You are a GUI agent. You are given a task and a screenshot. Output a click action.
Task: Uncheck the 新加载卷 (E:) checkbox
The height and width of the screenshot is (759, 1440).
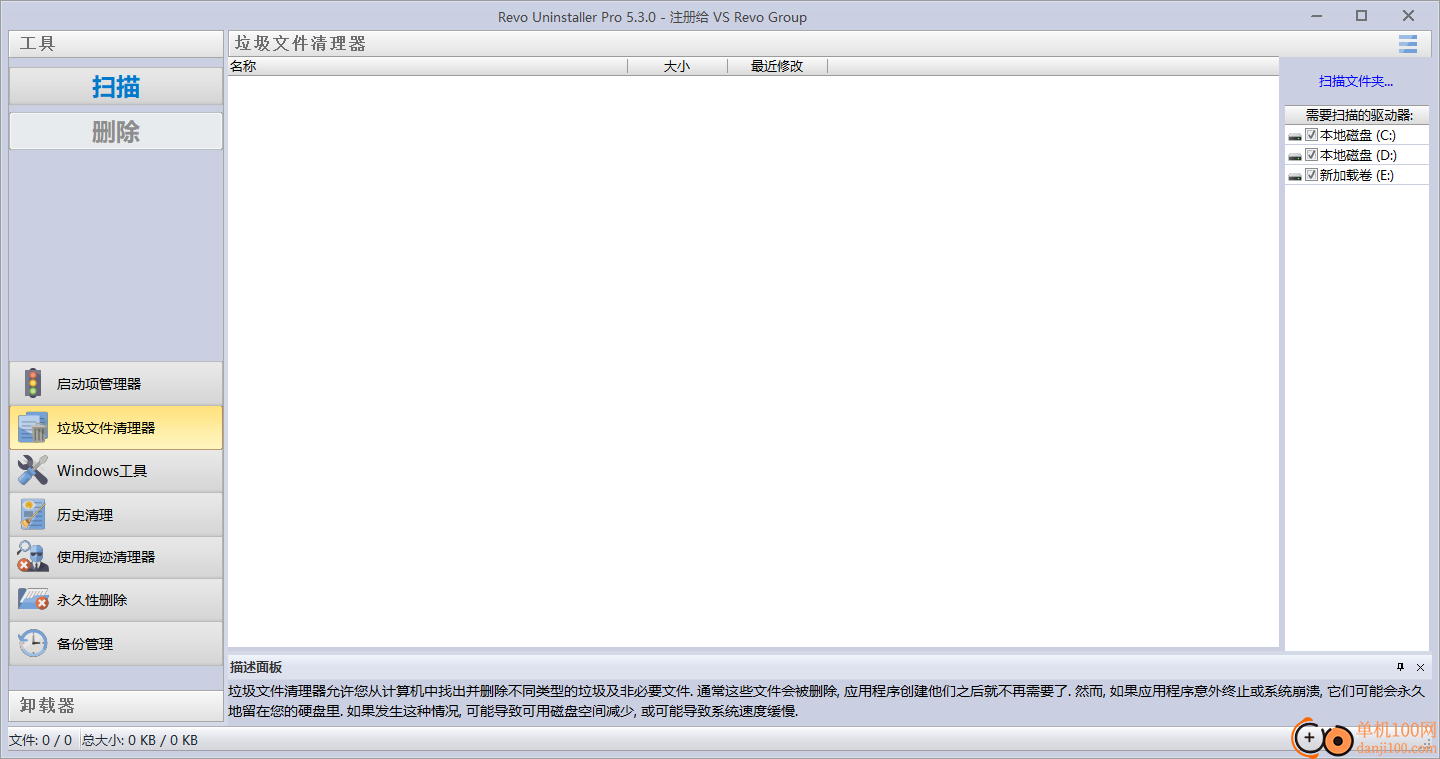point(1311,175)
